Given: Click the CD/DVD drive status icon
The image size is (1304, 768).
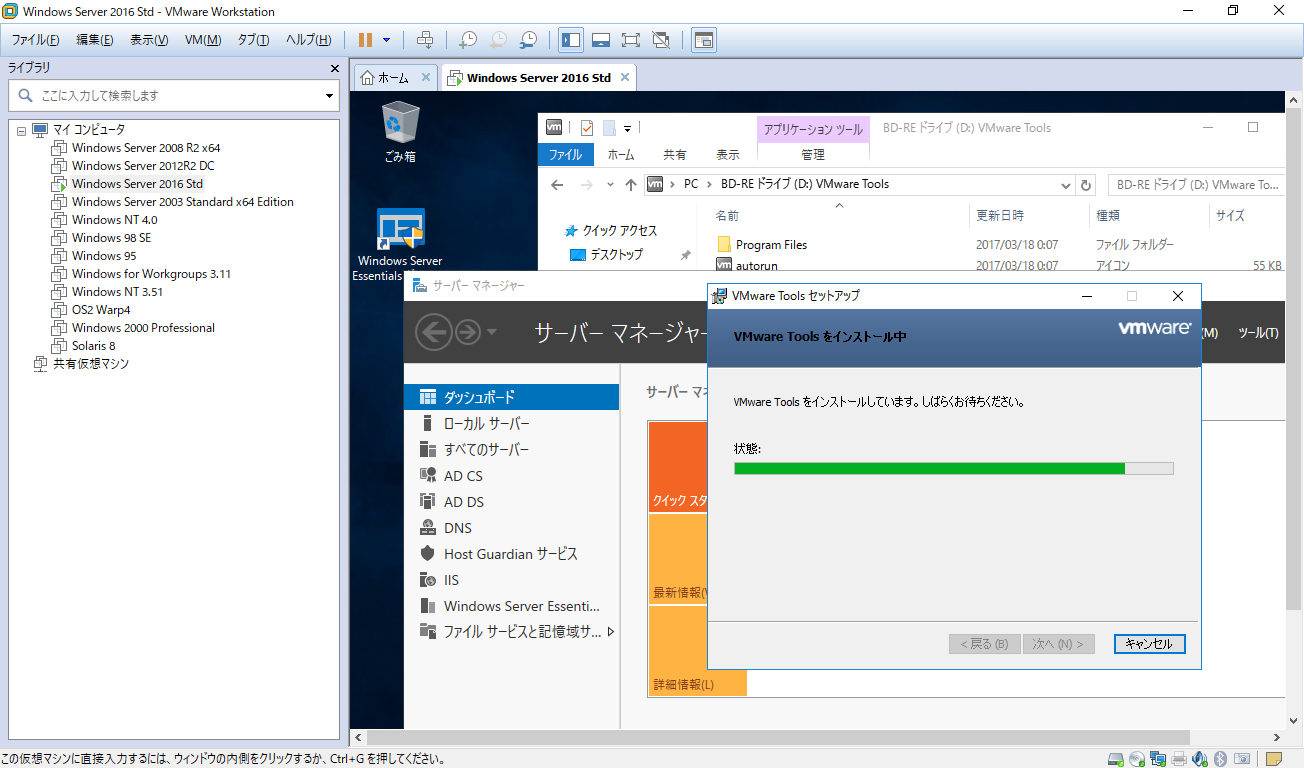Looking at the screenshot, I should tap(1137, 759).
